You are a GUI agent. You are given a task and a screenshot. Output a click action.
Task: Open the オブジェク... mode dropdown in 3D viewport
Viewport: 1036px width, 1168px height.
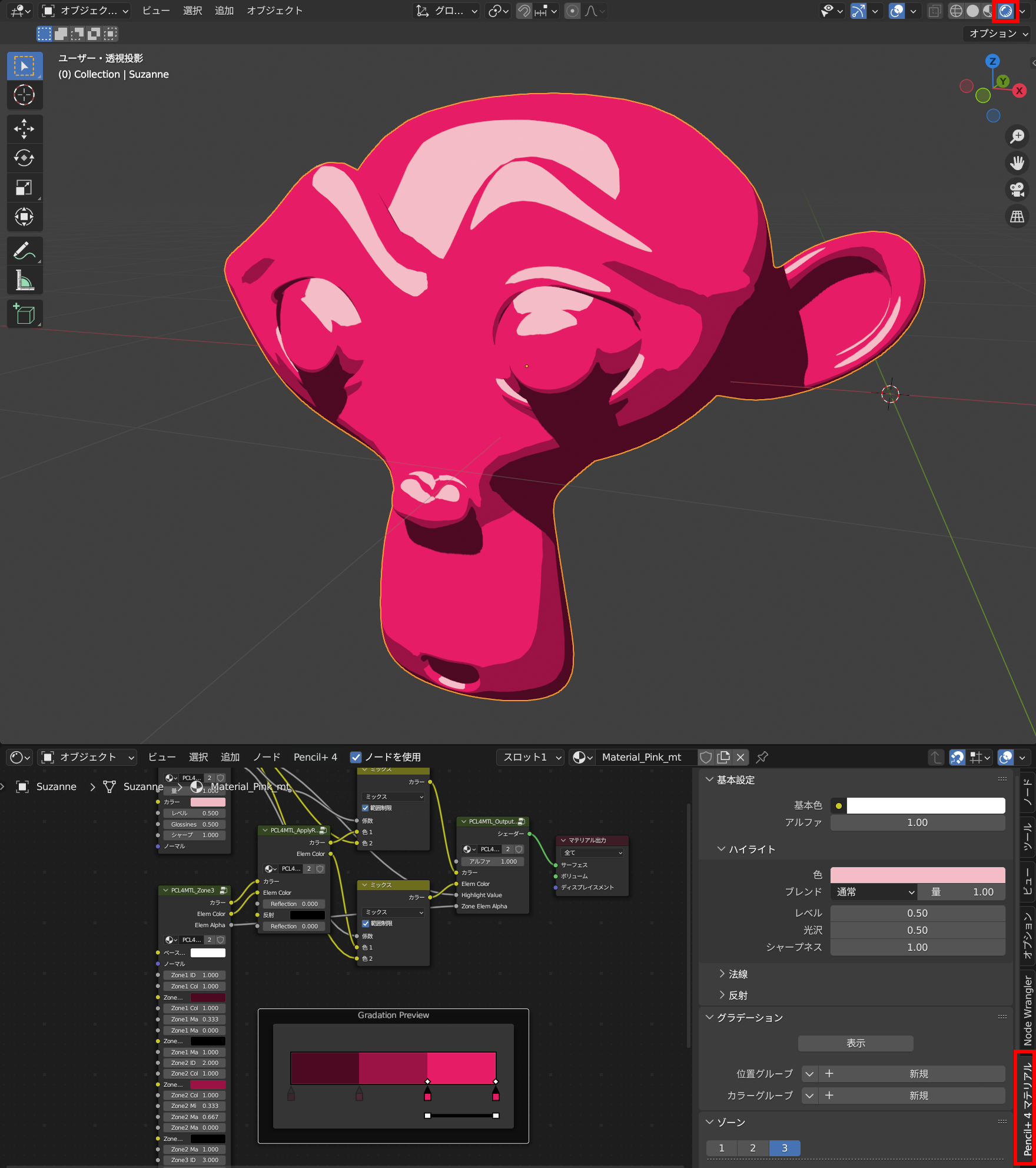(x=85, y=11)
